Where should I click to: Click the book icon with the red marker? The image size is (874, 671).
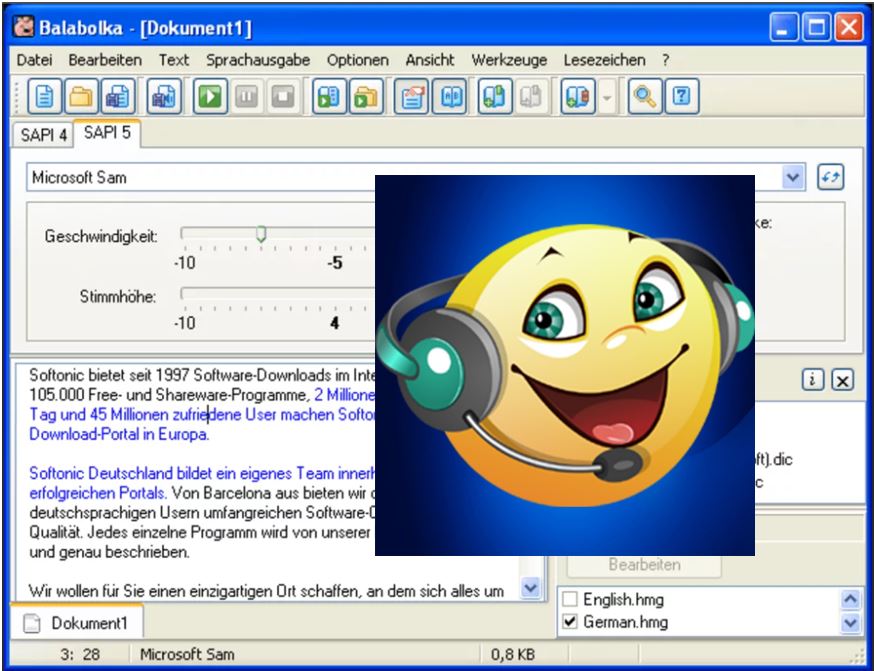coord(578,96)
